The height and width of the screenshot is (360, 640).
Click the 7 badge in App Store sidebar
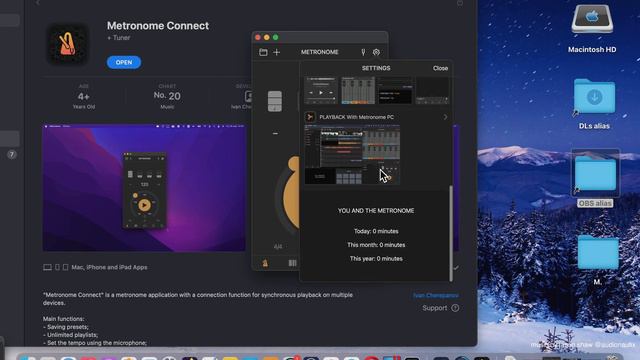click(x=11, y=155)
